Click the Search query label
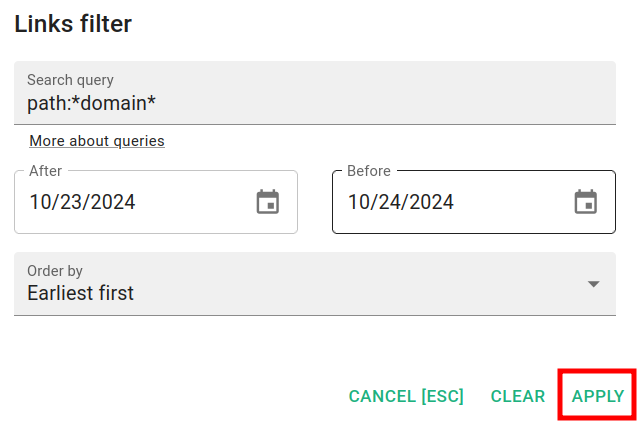 click(x=70, y=80)
